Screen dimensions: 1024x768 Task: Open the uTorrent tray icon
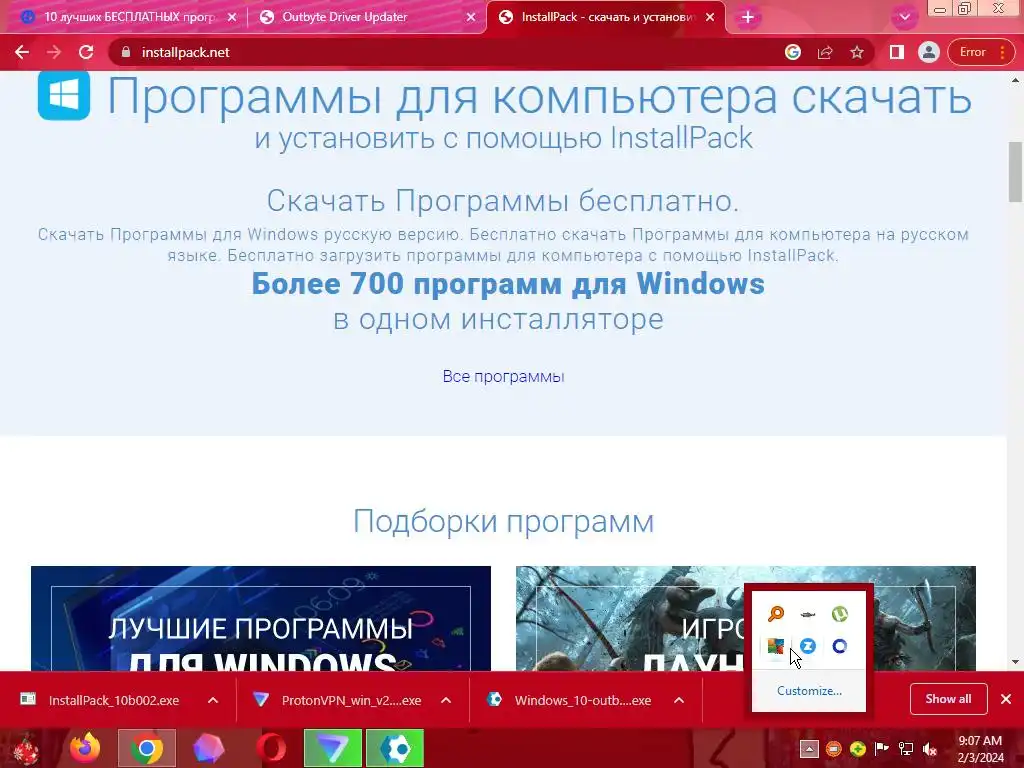(840, 614)
